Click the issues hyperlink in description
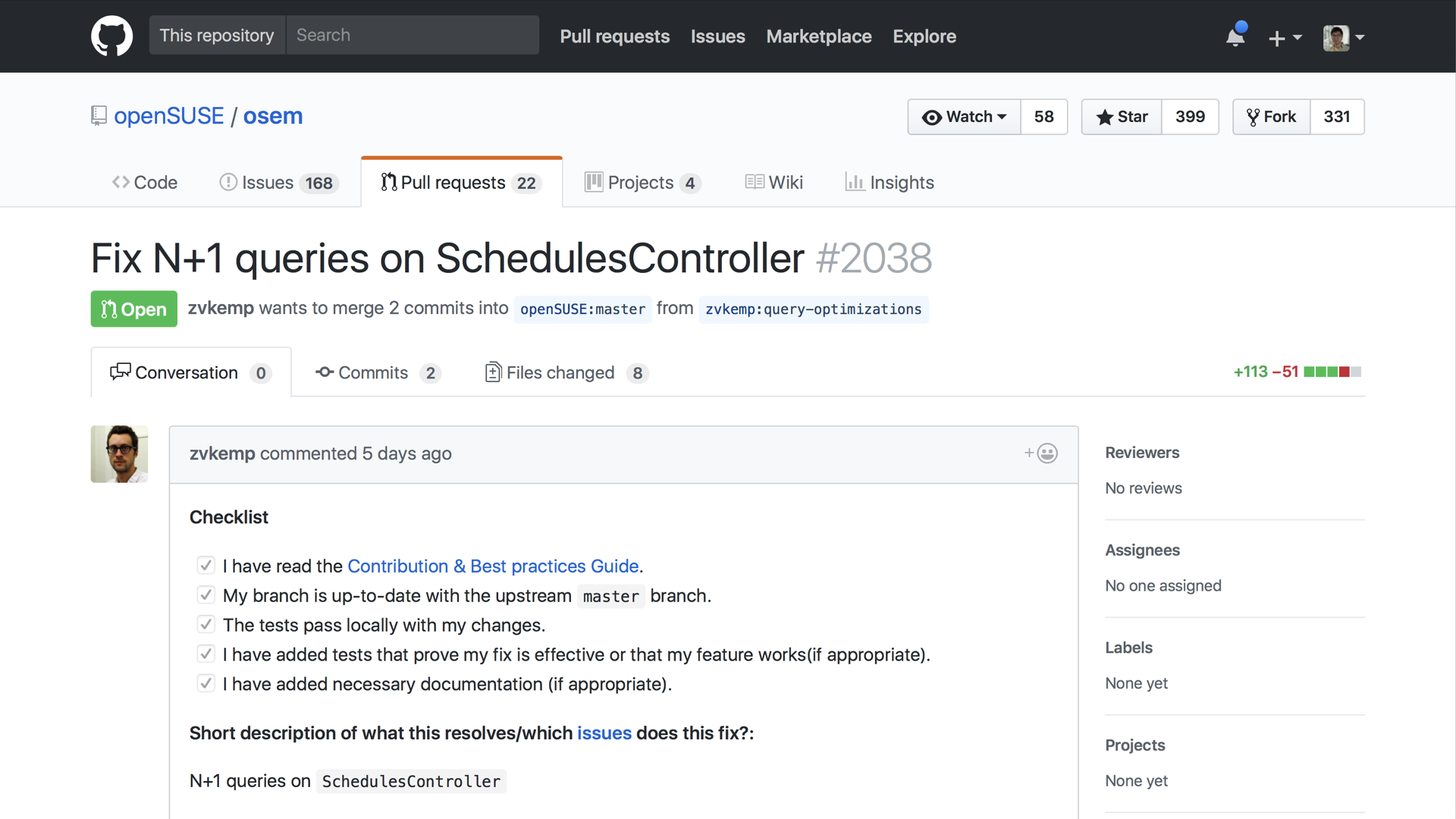The height and width of the screenshot is (819, 1456). [x=604, y=733]
